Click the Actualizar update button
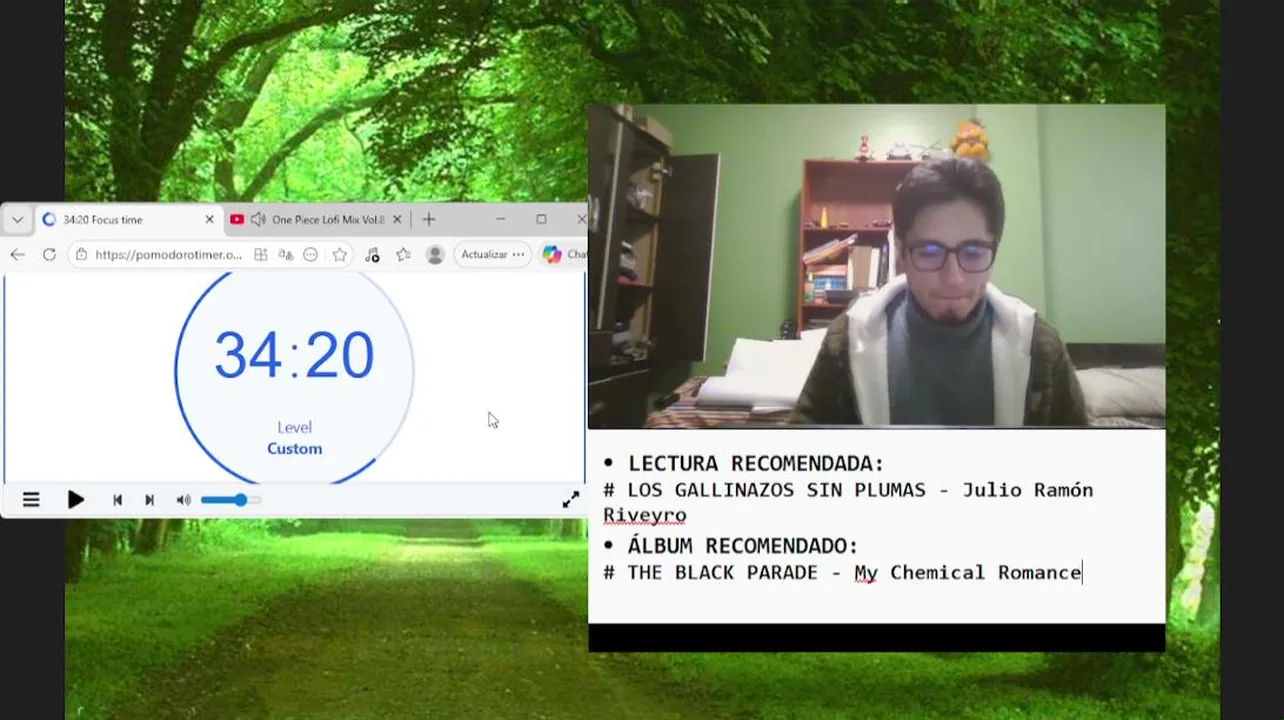 [x=492, y=255]
